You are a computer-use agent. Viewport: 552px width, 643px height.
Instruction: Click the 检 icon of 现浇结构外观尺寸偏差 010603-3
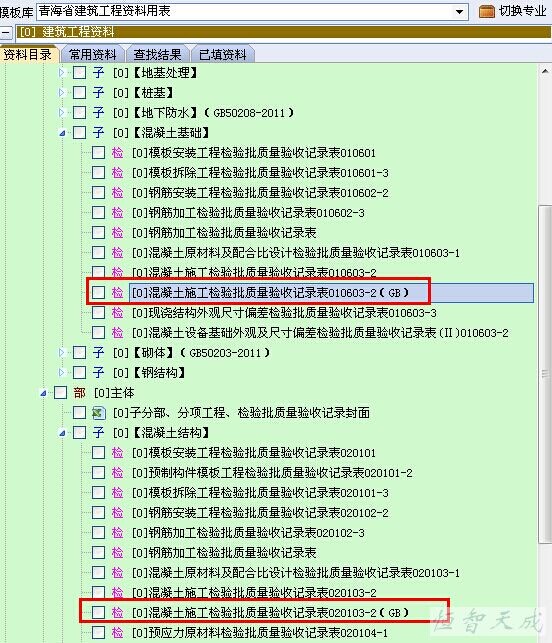tap(118, 313)
